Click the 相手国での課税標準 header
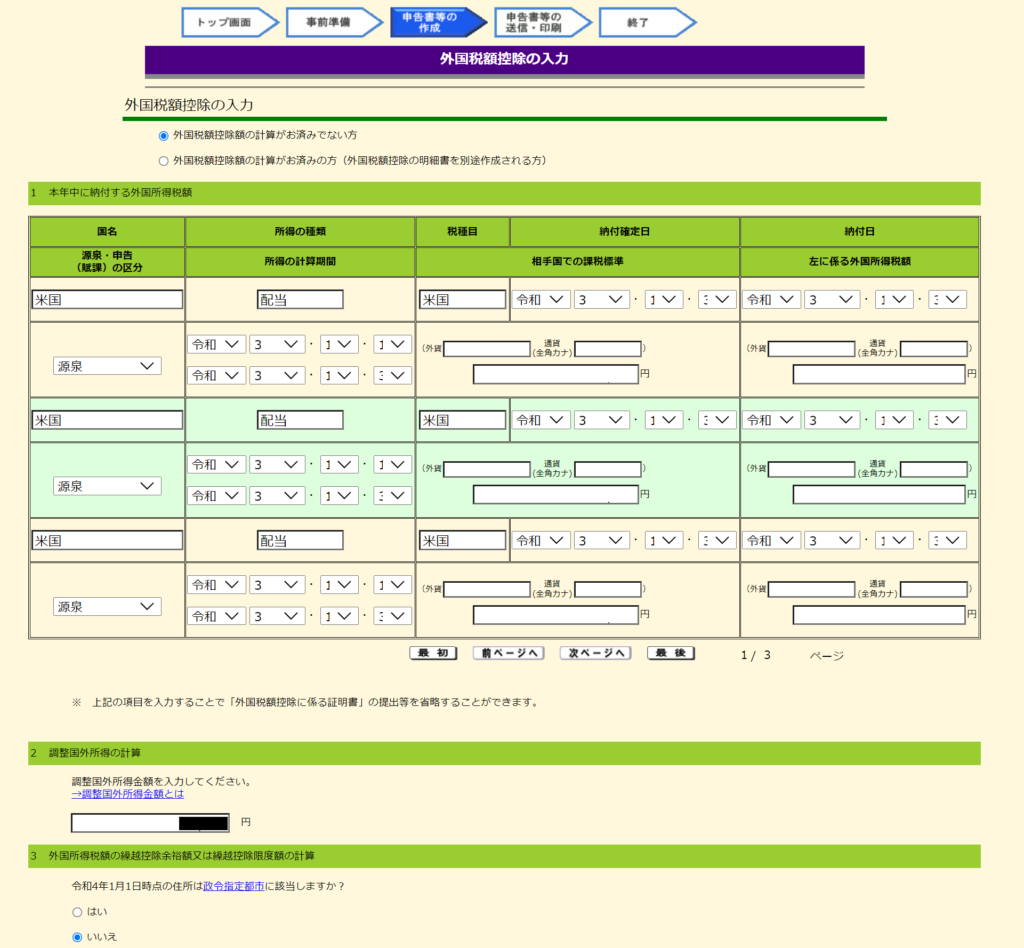The height and width of the screenshot is (948, 1024). 577,262
